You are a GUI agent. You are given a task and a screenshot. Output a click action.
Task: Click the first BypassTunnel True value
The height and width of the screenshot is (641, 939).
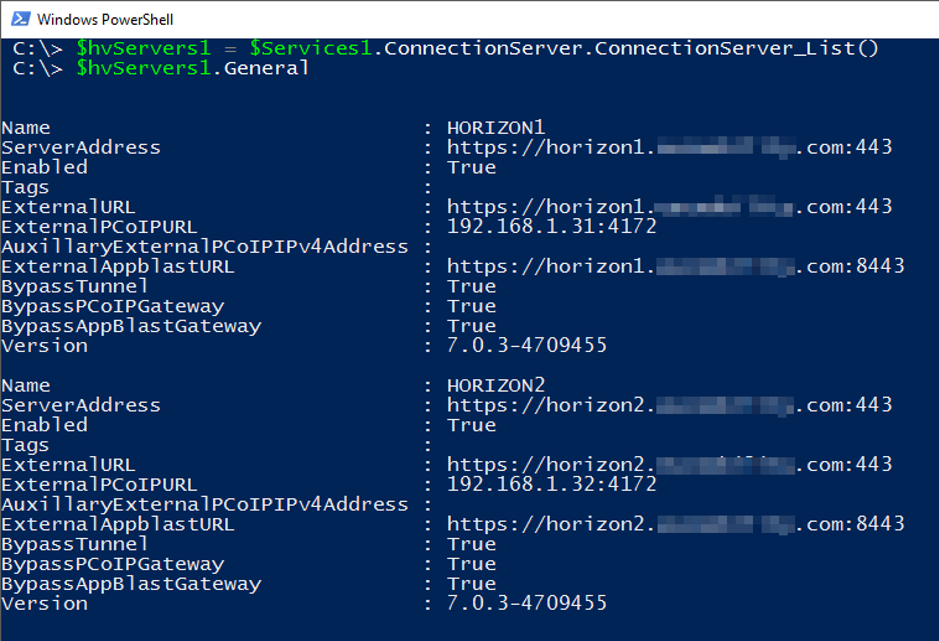(472, 287)
